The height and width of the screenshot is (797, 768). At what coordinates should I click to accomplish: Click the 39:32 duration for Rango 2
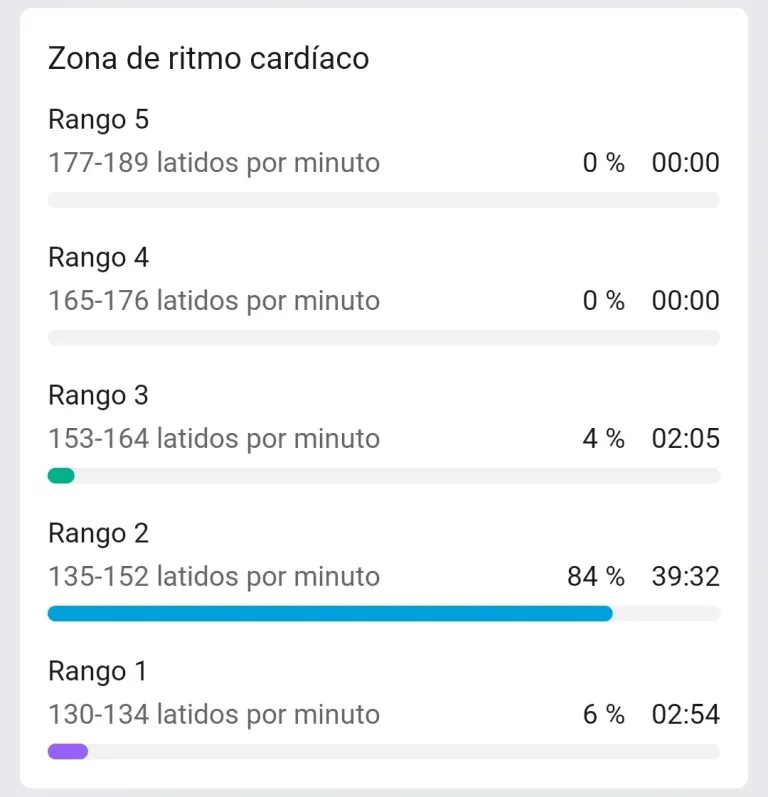point(686,577)
